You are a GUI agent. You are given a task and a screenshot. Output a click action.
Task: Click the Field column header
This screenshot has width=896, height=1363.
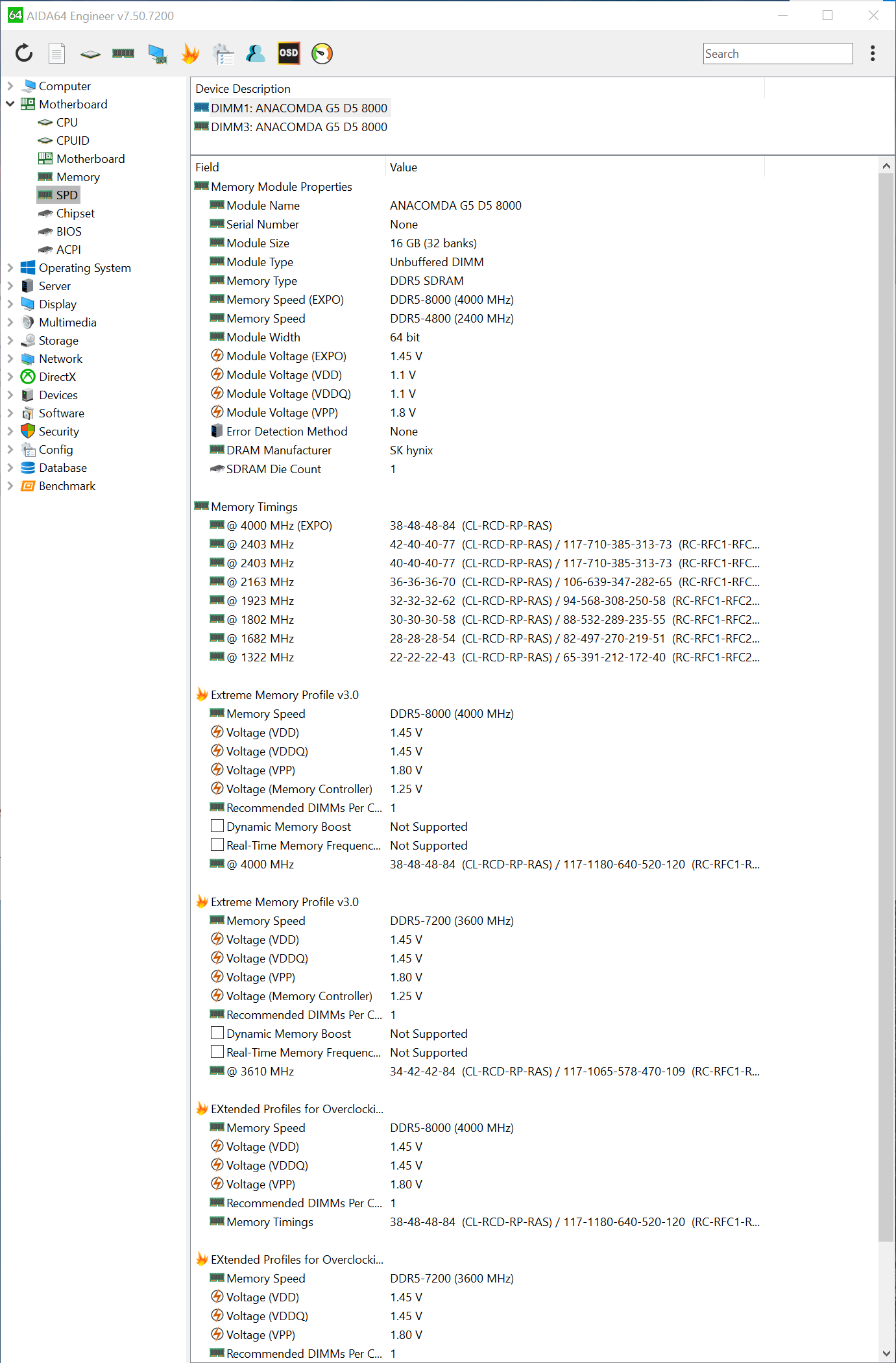pos(288,167)
